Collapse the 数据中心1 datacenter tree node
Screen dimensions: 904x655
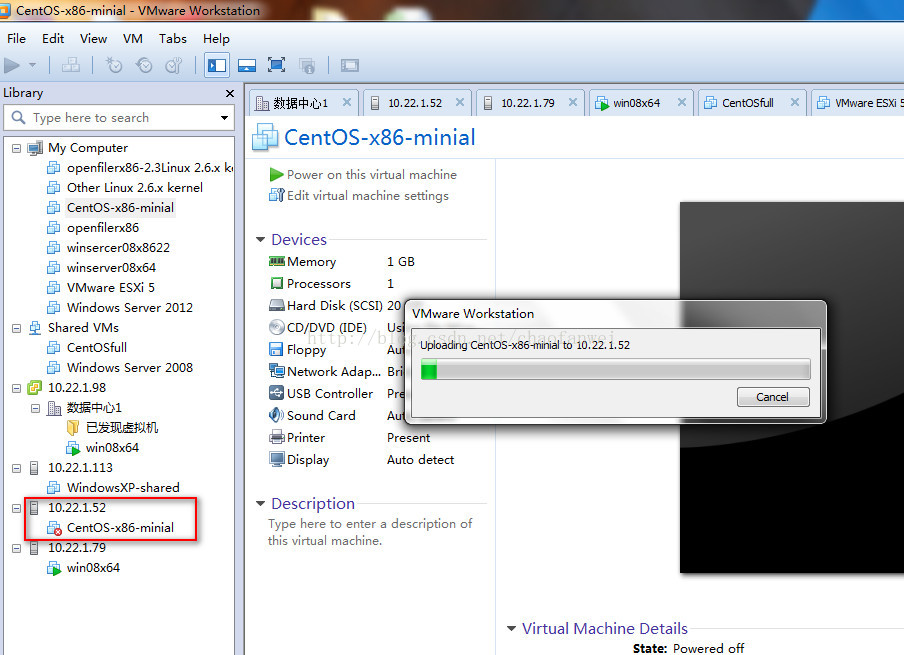(35, 408)
